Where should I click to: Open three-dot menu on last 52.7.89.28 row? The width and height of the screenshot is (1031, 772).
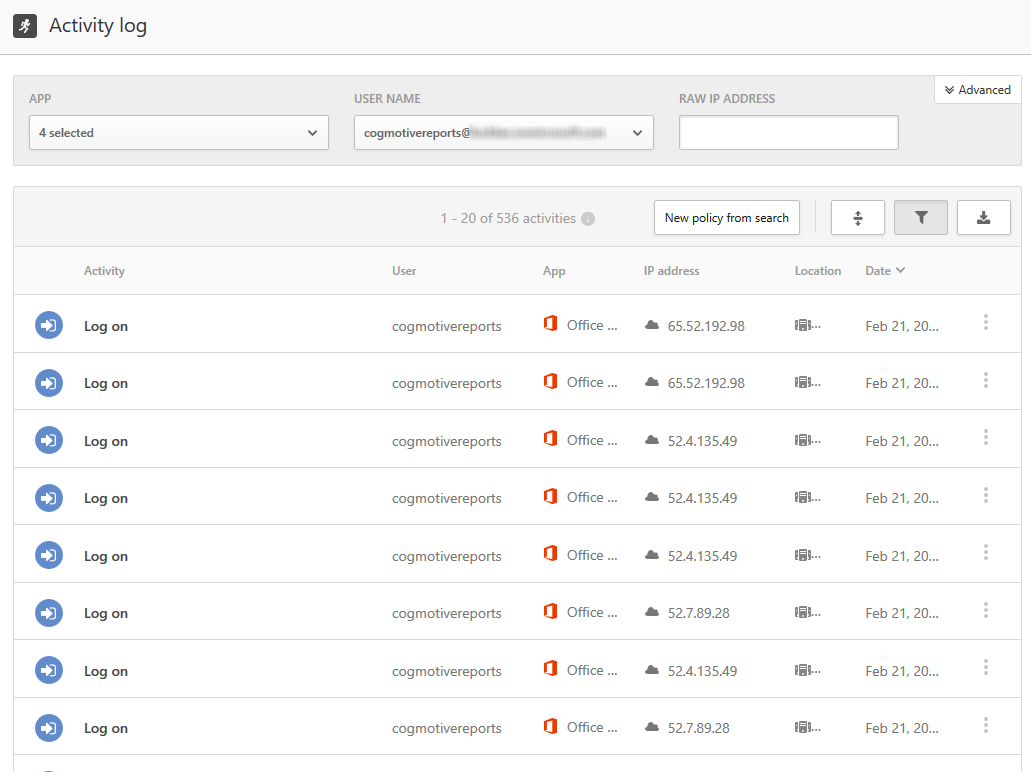[x=985, y=725]
